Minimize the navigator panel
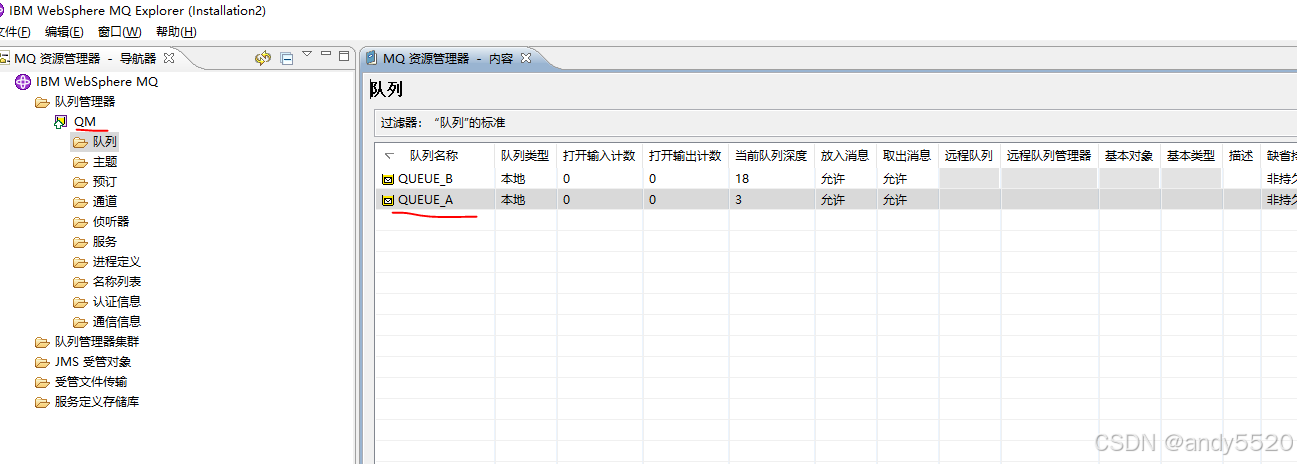 [x=326, y=55]
